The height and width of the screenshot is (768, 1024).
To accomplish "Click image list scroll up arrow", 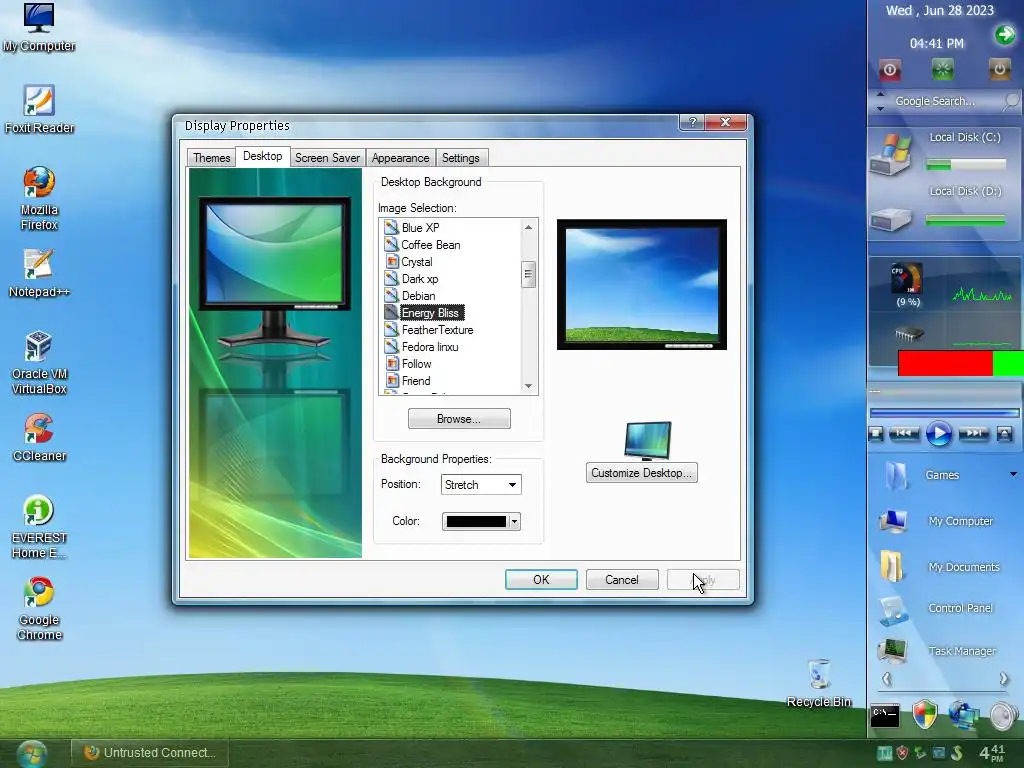I will [528, 227].
